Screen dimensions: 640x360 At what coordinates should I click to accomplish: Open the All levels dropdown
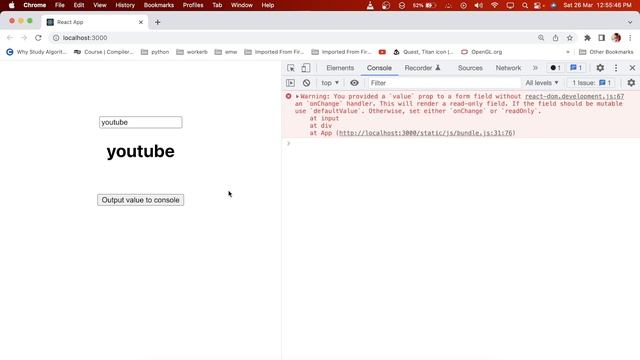(x=542, y=83)
